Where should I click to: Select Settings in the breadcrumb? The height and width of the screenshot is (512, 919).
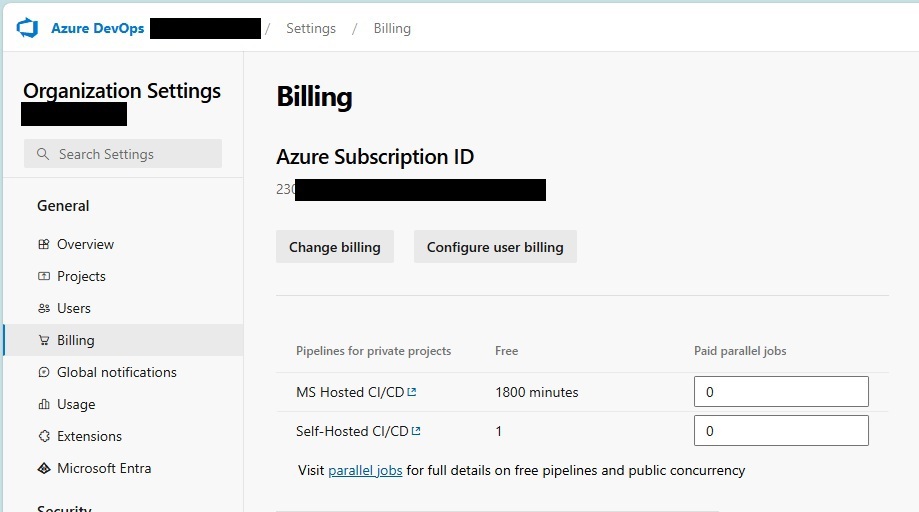coord(310,28)
